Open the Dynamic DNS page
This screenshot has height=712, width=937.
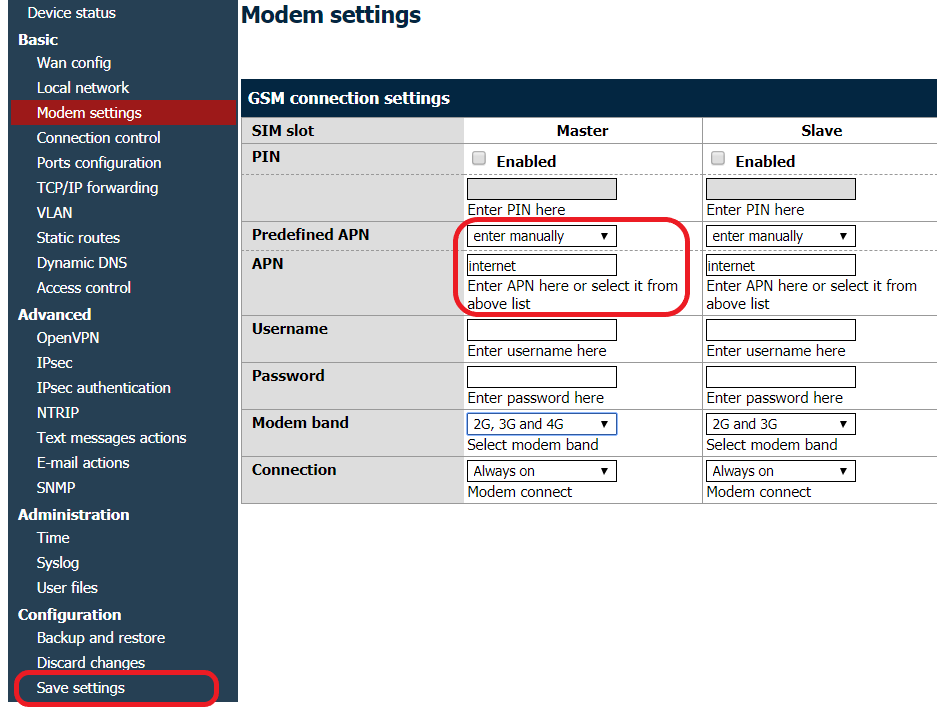pos(82,263)
